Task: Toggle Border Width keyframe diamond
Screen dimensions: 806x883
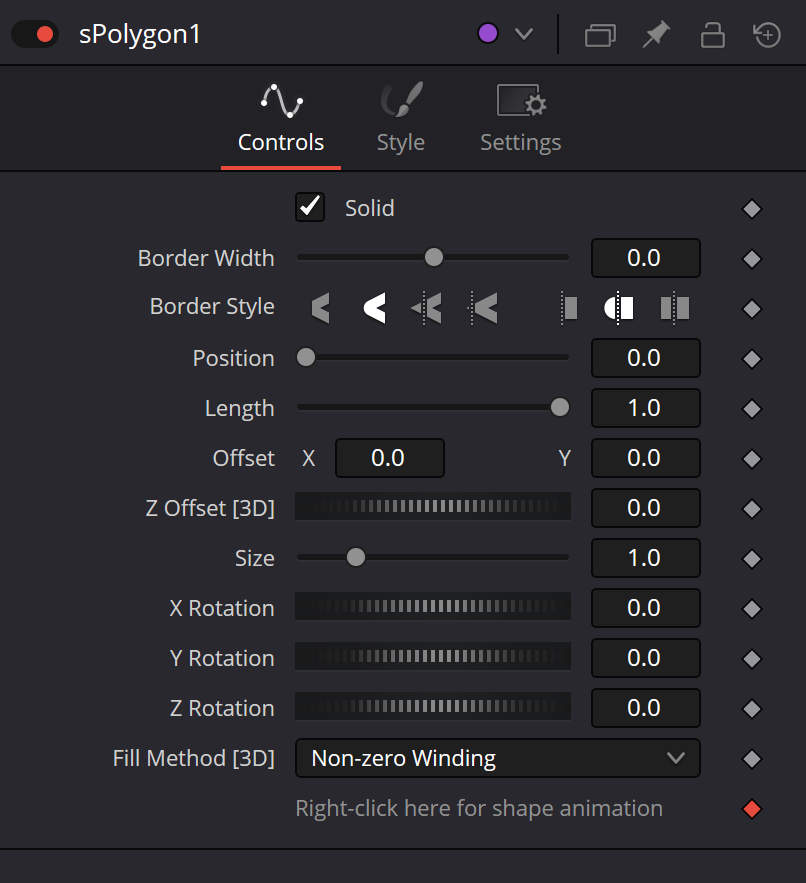Action: [752, 259]
